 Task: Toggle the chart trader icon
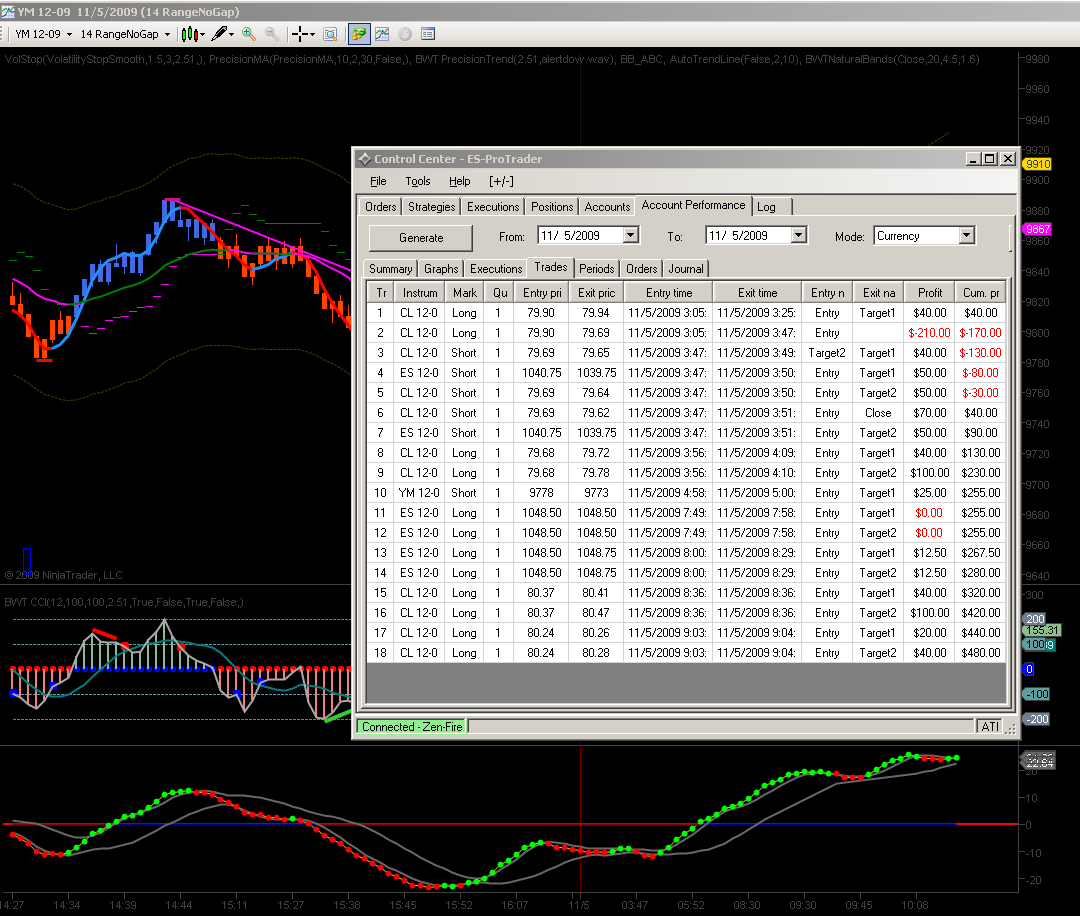359,34
